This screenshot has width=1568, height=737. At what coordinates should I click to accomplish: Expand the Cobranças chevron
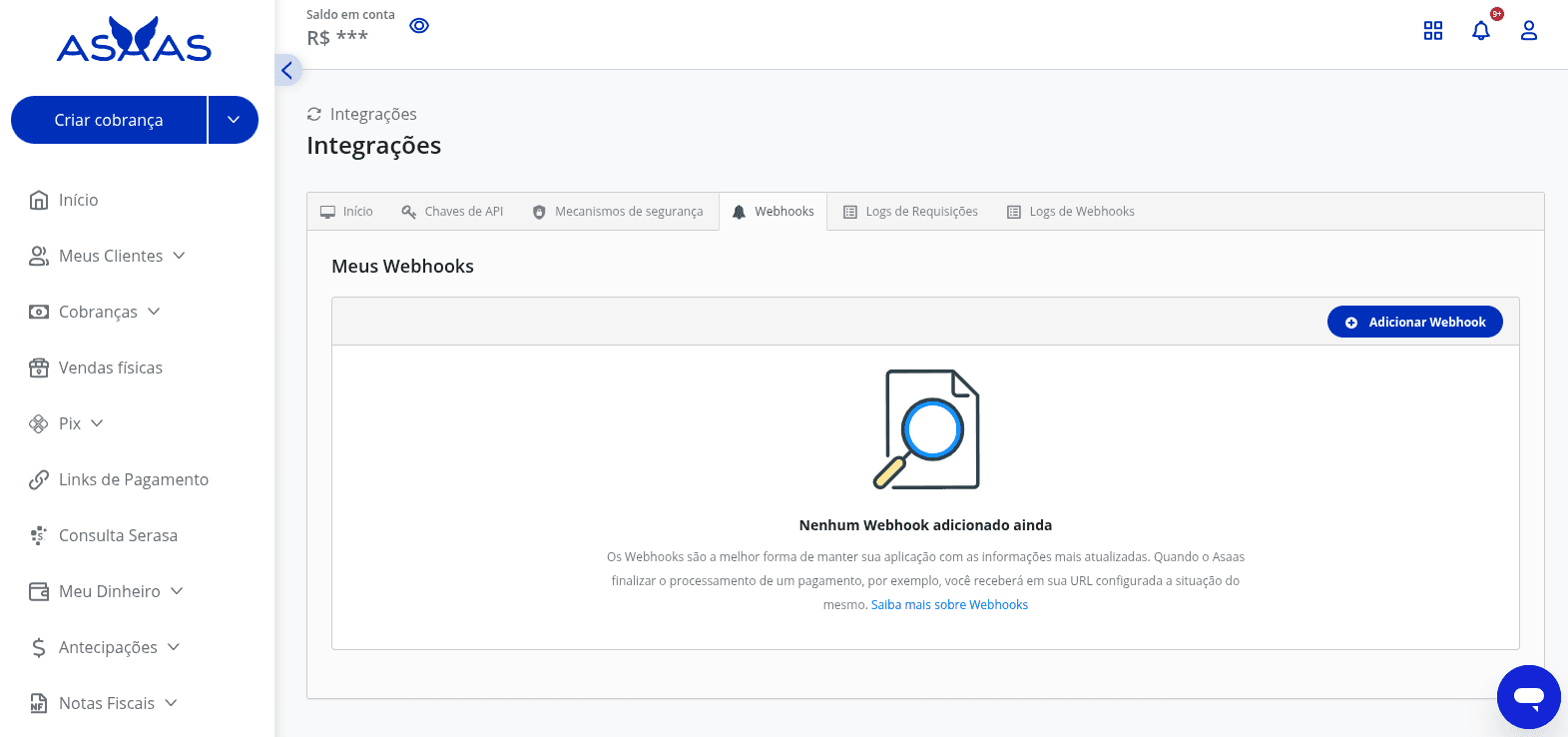(154, 312)
